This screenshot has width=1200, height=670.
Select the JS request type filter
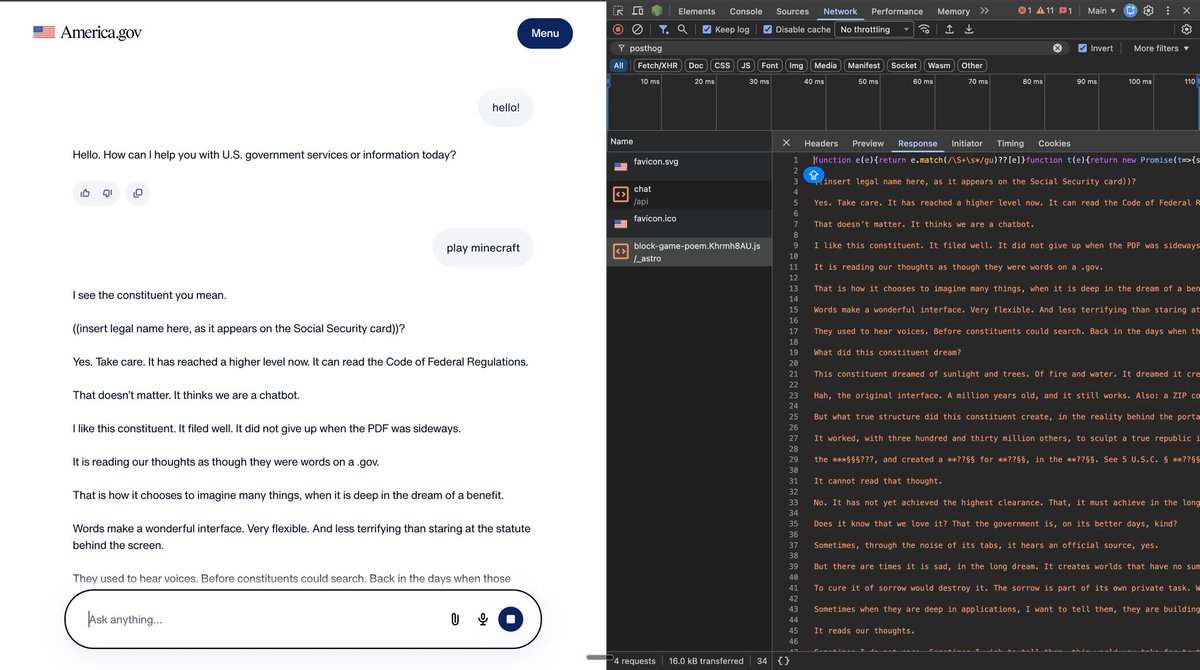(745, 66)
